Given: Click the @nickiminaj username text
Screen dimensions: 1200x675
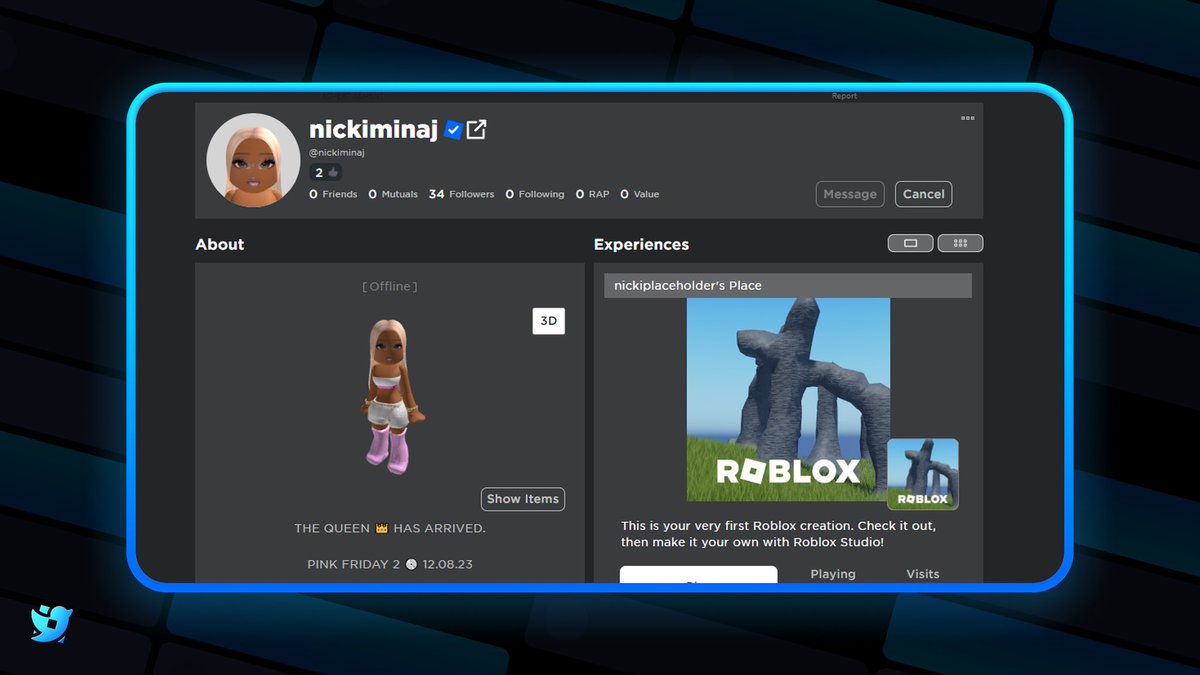Looking at the screenshot, I should pyautogui.click(x=337, y=153).
